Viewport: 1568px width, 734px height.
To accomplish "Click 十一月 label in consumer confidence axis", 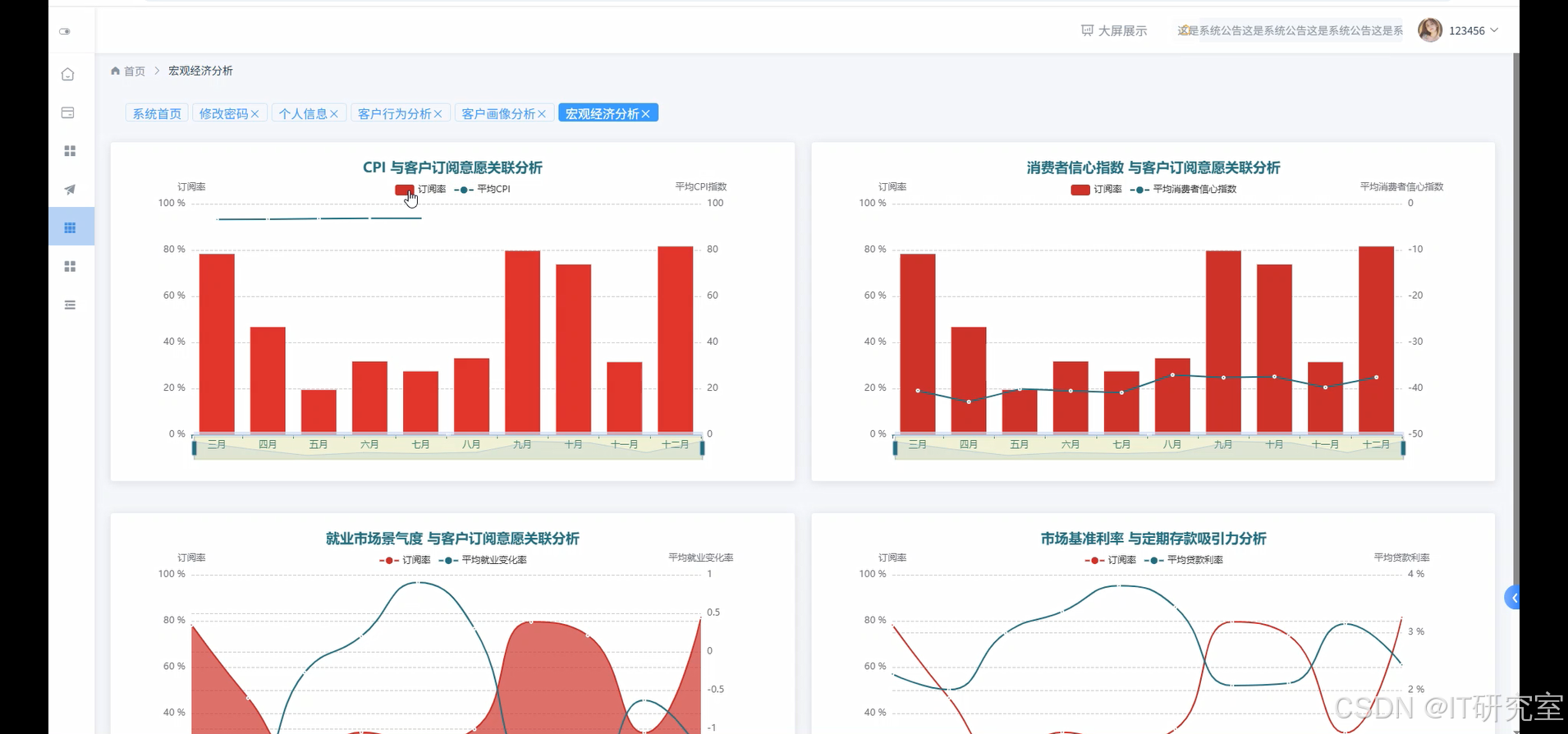I will coord(1325,445).
